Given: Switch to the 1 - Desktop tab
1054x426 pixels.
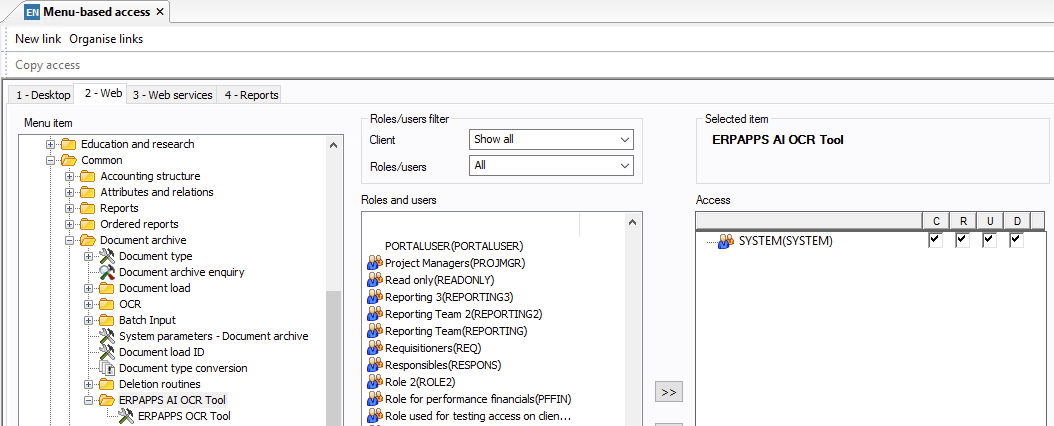Looking at the screenshot, I should tap(42, 95).
